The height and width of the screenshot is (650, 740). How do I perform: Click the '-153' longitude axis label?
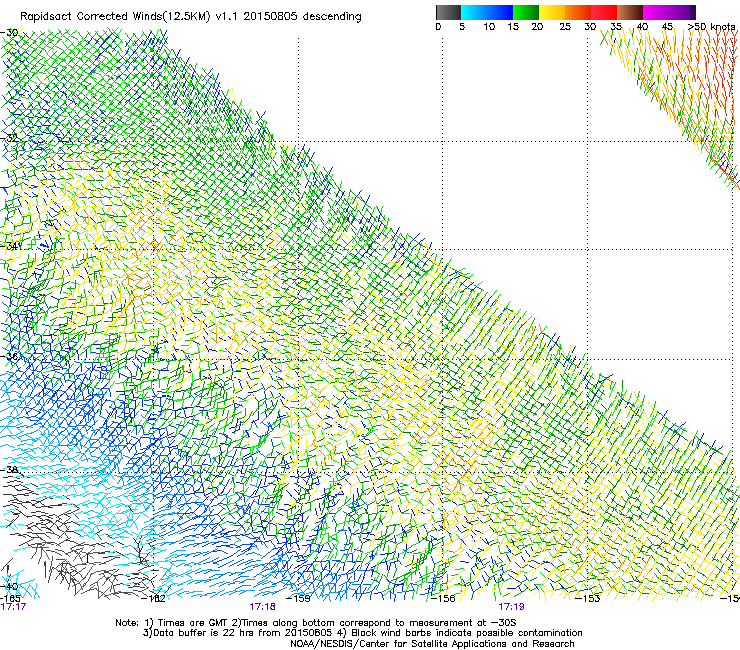(588, 599)
